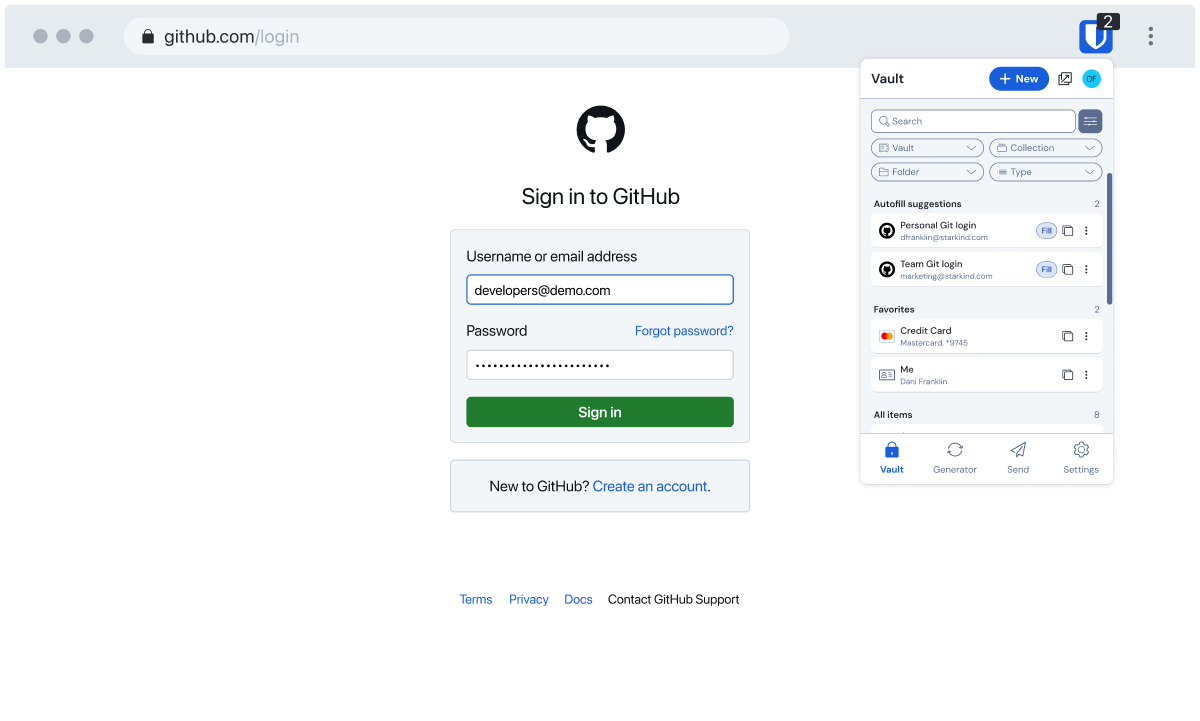
Task: Open more options for the Me identity
Action: pyautogui.click(x=1086, y=375)
